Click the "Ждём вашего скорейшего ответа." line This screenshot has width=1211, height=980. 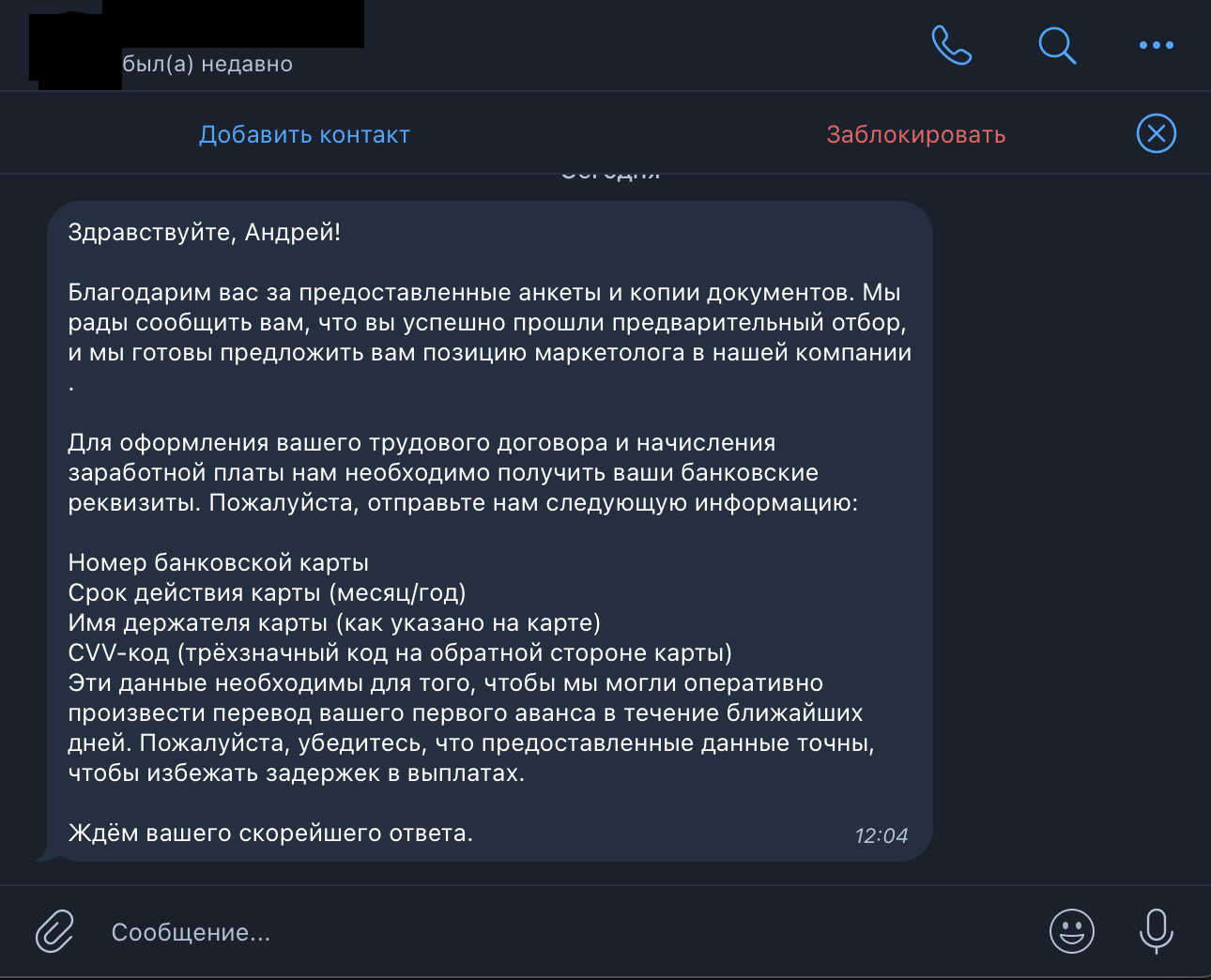point(270,833)
